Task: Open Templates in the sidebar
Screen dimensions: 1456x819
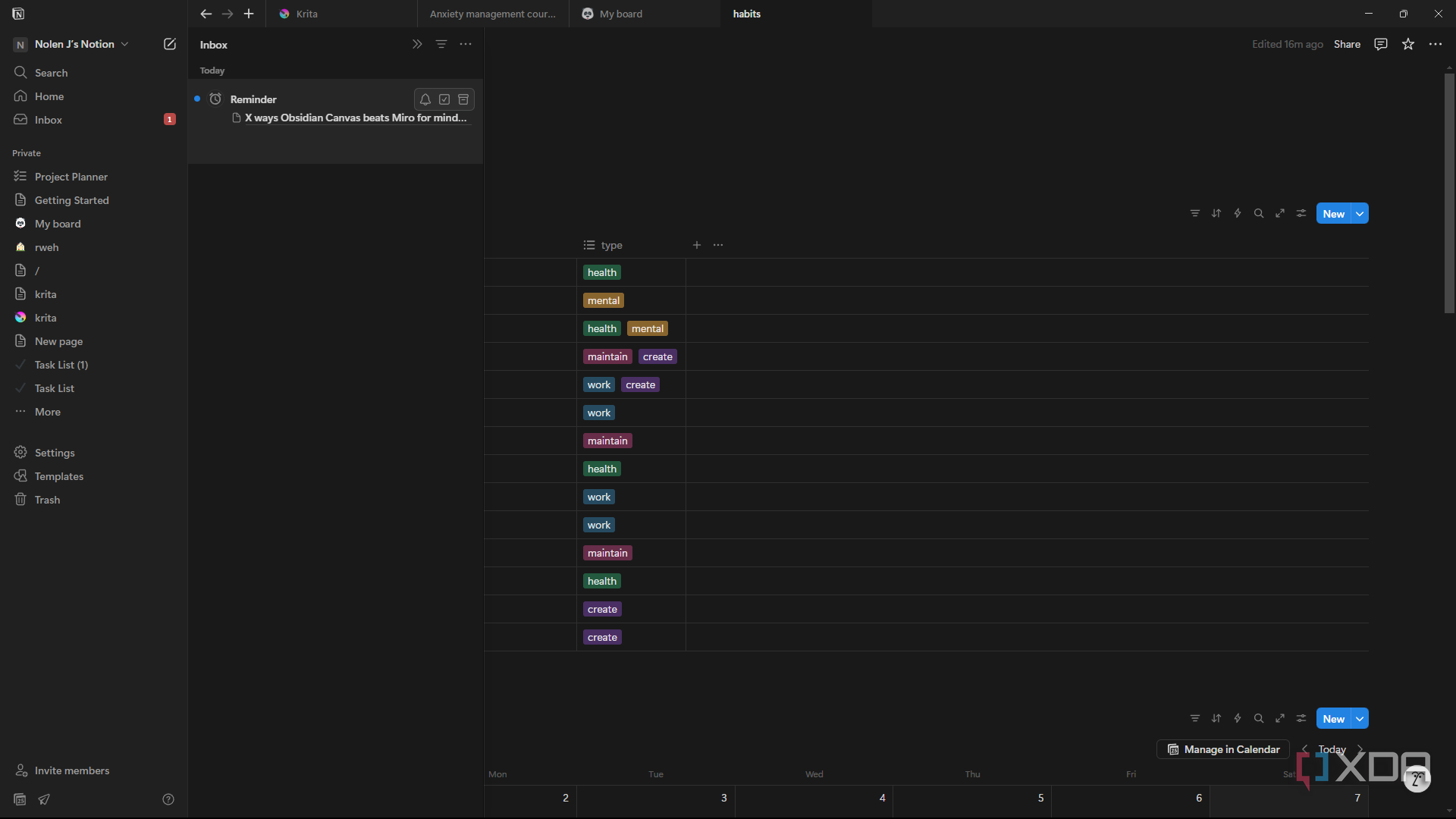Action: tap(94, 476)
